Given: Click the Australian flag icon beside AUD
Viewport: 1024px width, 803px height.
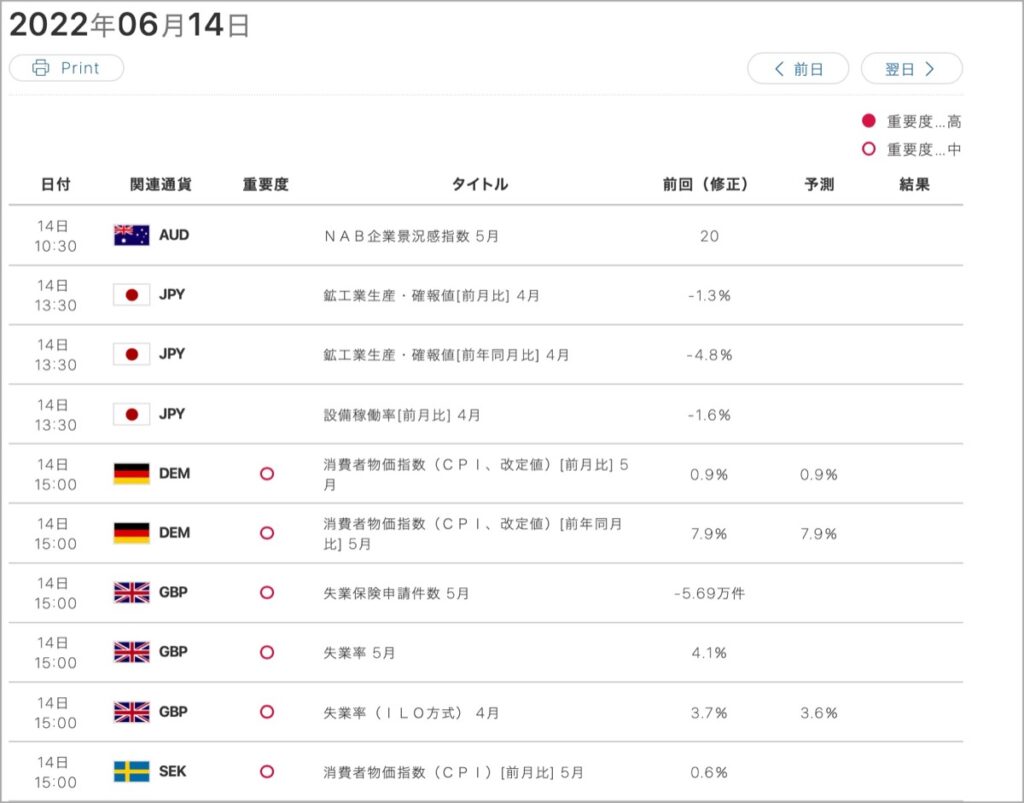Looking at the screenshot, I should 131,235.
